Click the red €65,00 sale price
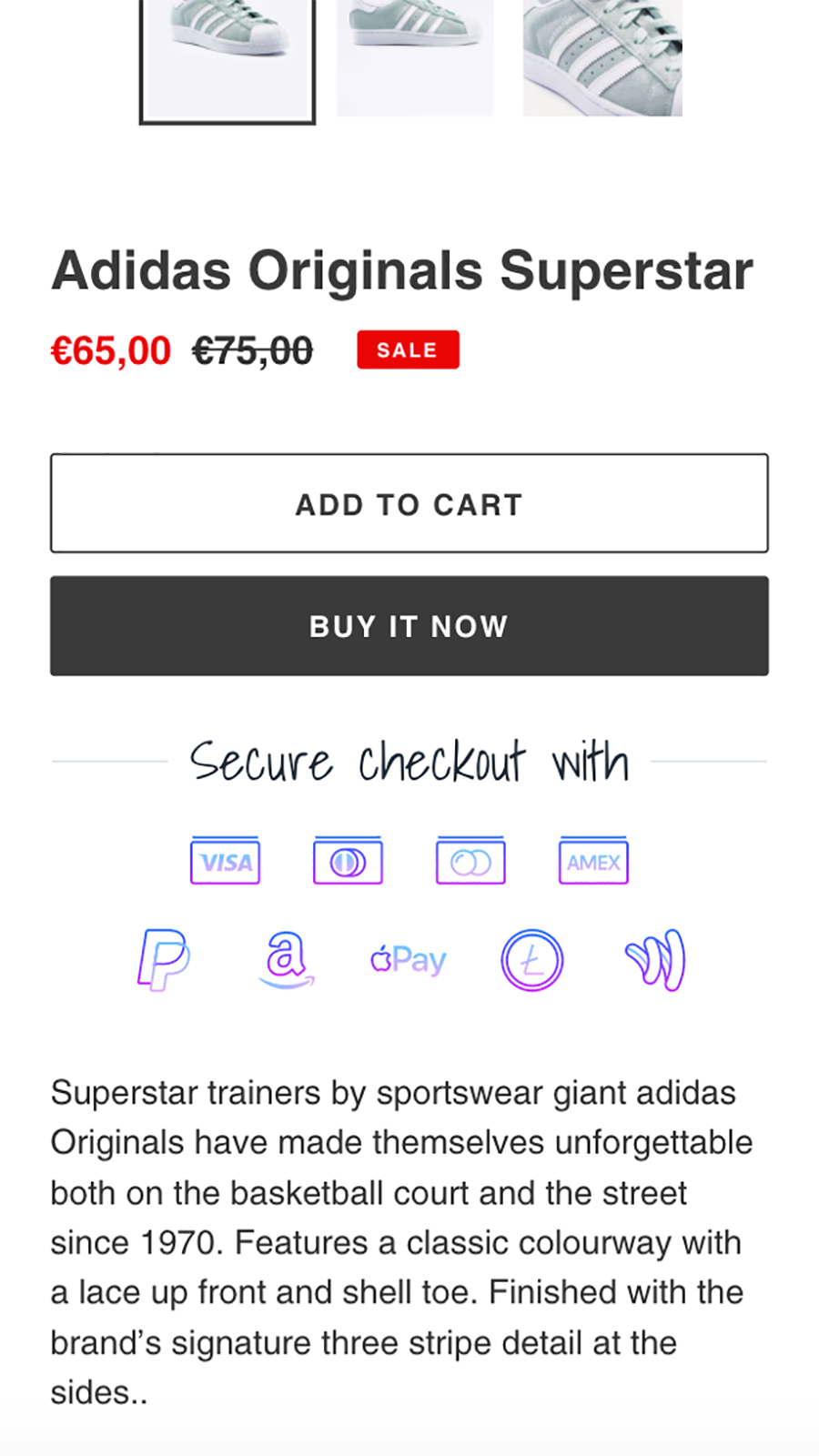The image size is (819, 1456). [x=111, y=351]
